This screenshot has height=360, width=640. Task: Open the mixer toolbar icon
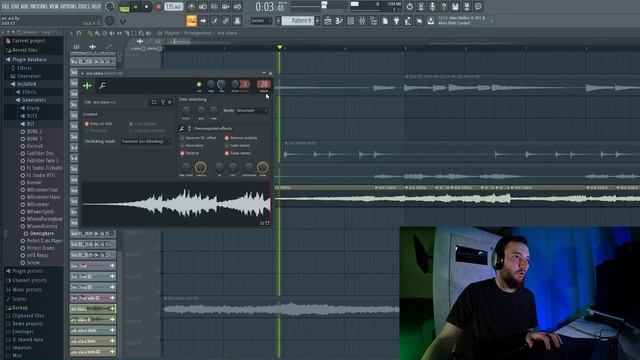pos(362,21)
